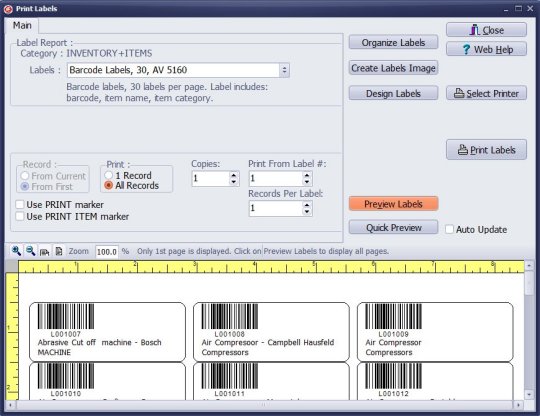
Task: Open the Labels dropdown list
Action: pos(284,70)
